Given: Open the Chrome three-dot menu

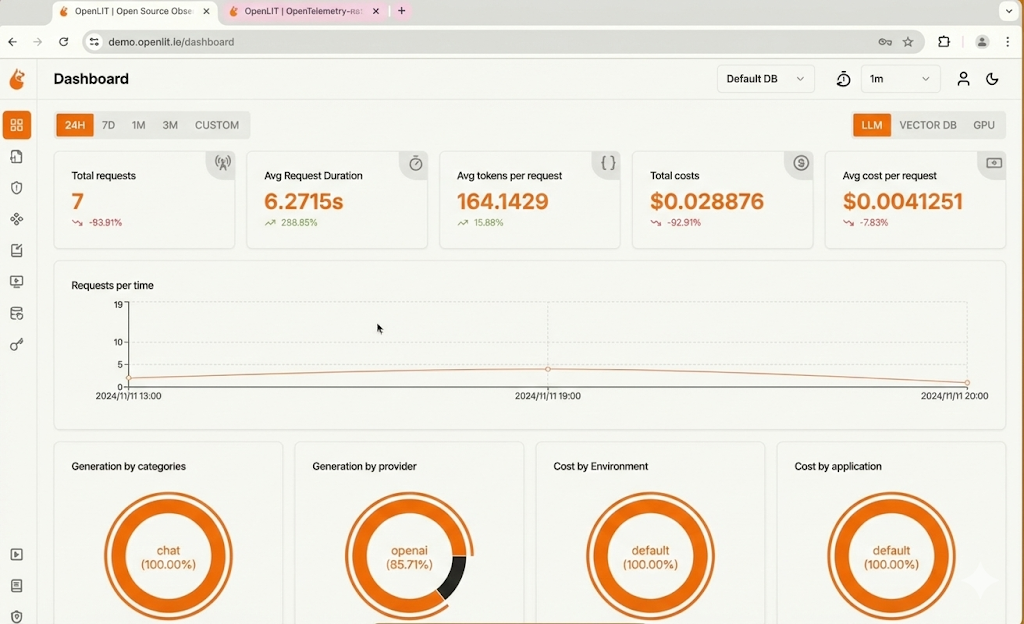Looking at the screenshot, I should (x=1008, y=42).
